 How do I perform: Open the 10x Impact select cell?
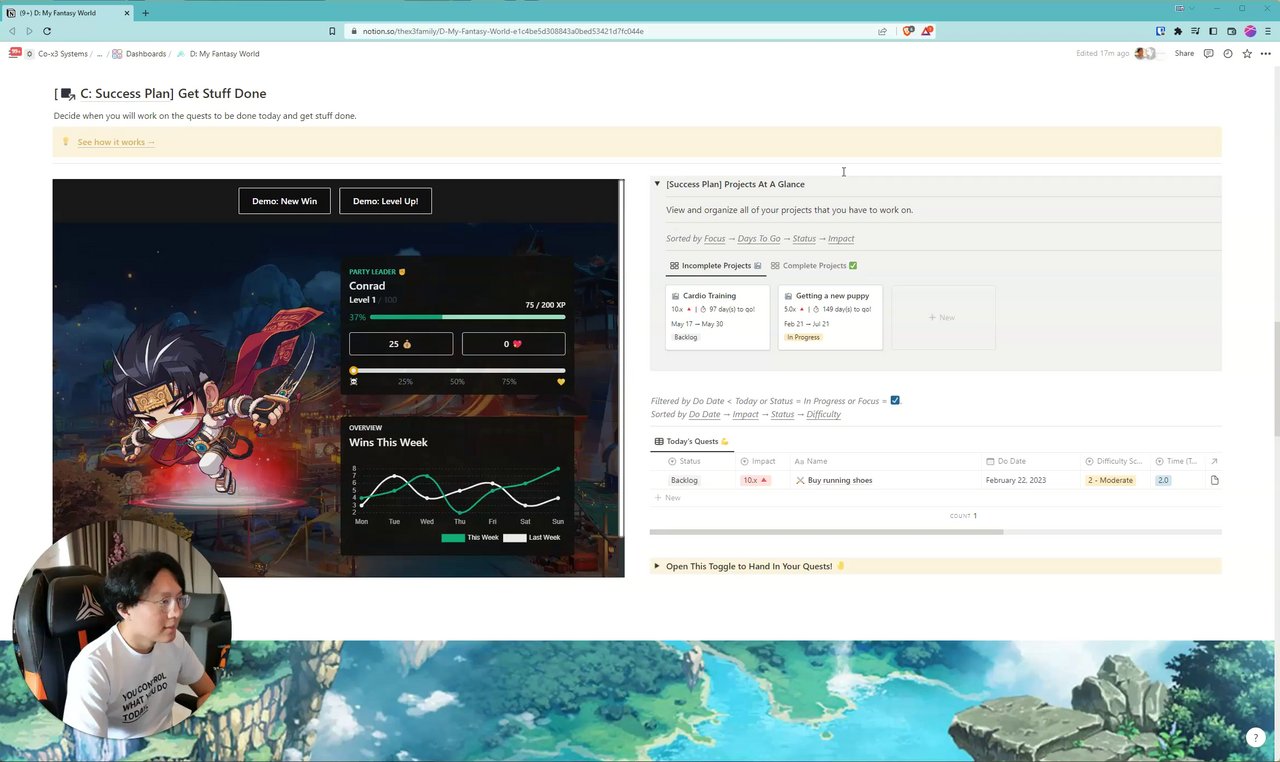point(755,480)
